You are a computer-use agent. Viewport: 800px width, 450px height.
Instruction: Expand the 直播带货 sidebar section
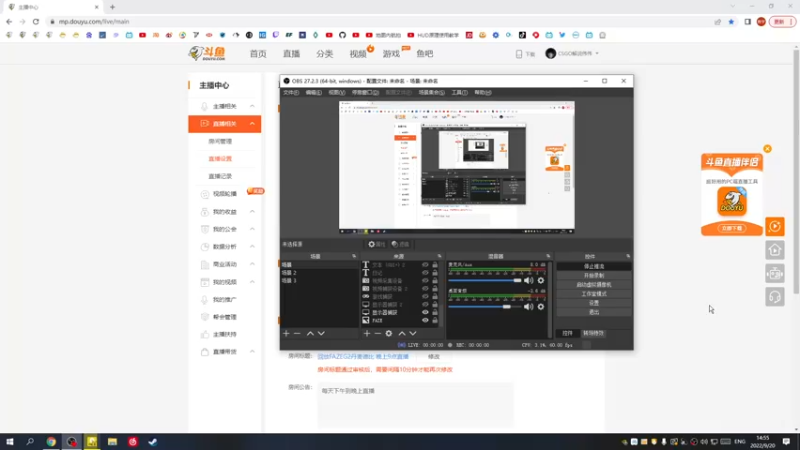252,352
